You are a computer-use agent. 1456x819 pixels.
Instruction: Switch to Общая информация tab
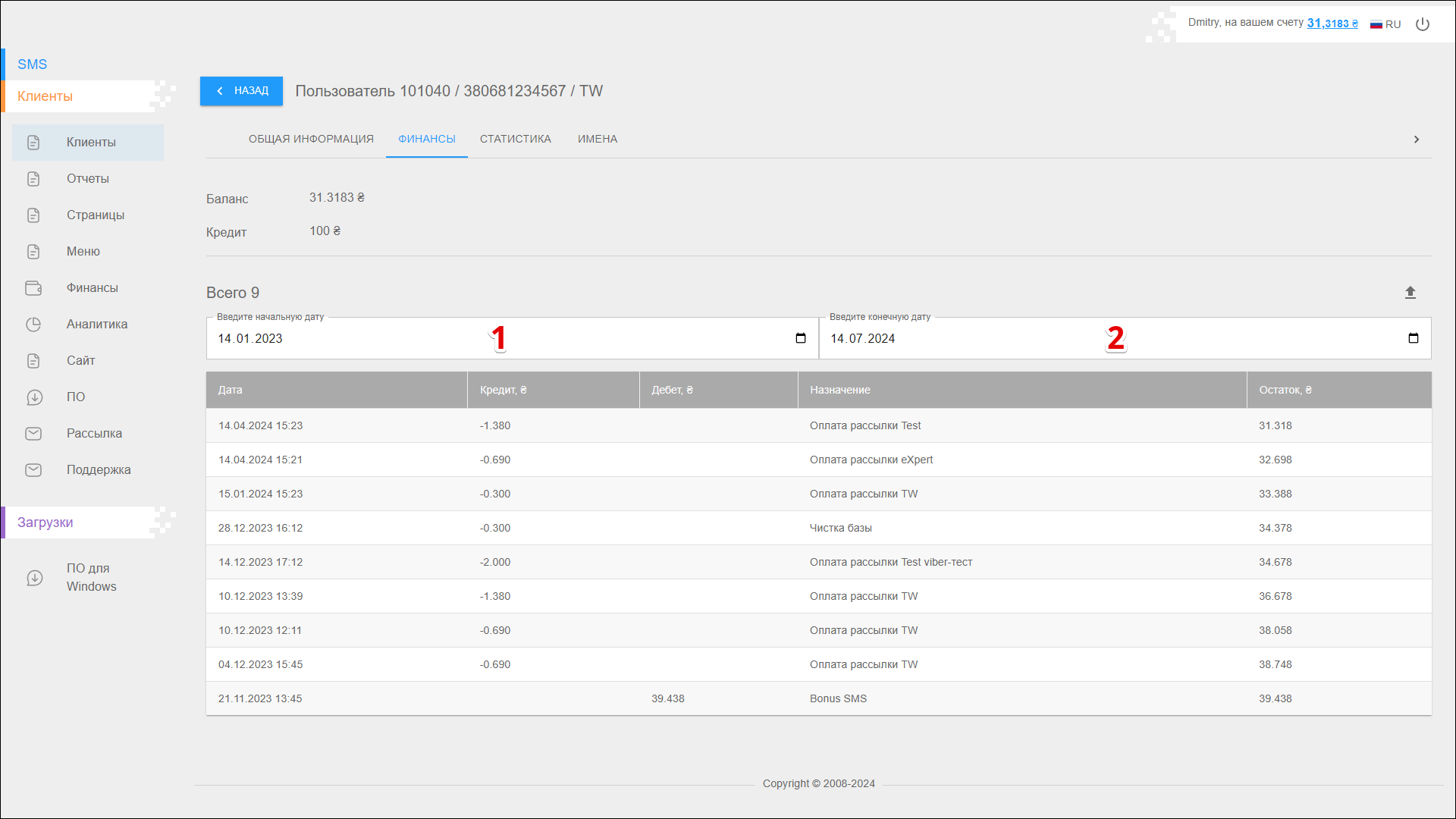click(311, 140)
